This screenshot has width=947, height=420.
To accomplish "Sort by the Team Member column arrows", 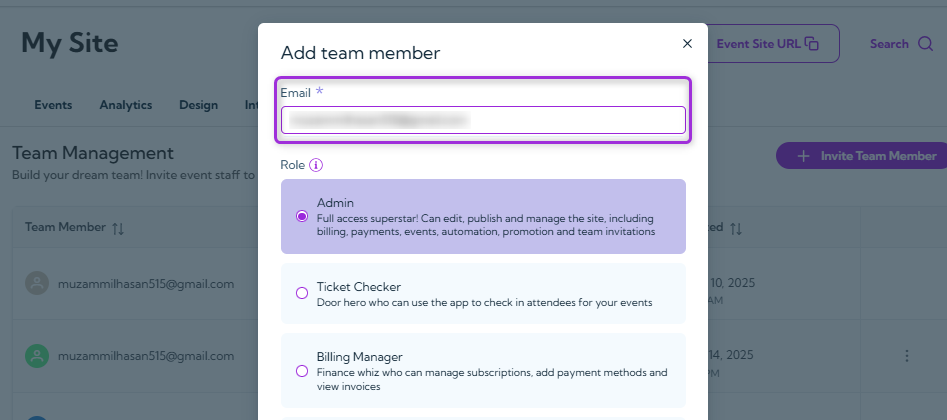I will coord(118,228).
